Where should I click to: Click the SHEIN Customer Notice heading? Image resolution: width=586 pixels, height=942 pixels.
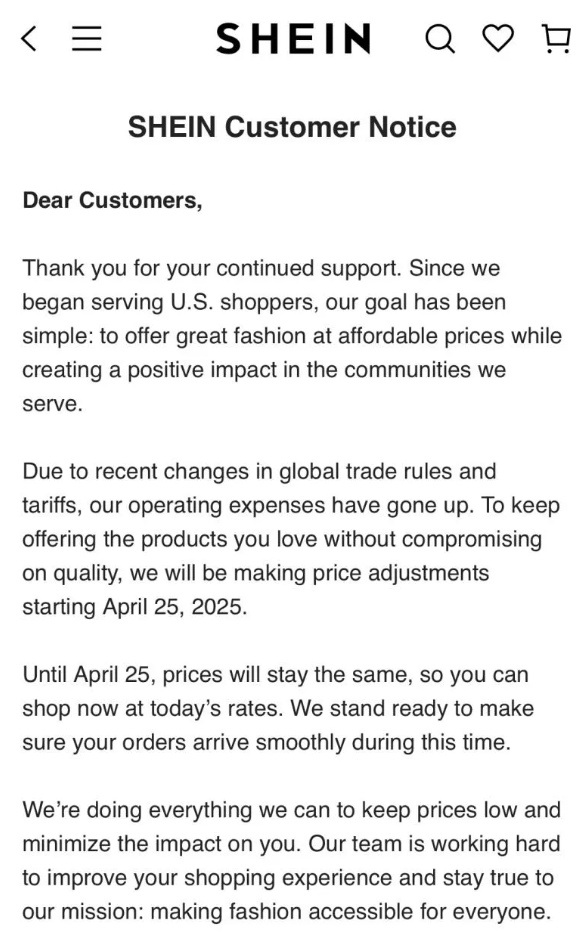(292, 127)
